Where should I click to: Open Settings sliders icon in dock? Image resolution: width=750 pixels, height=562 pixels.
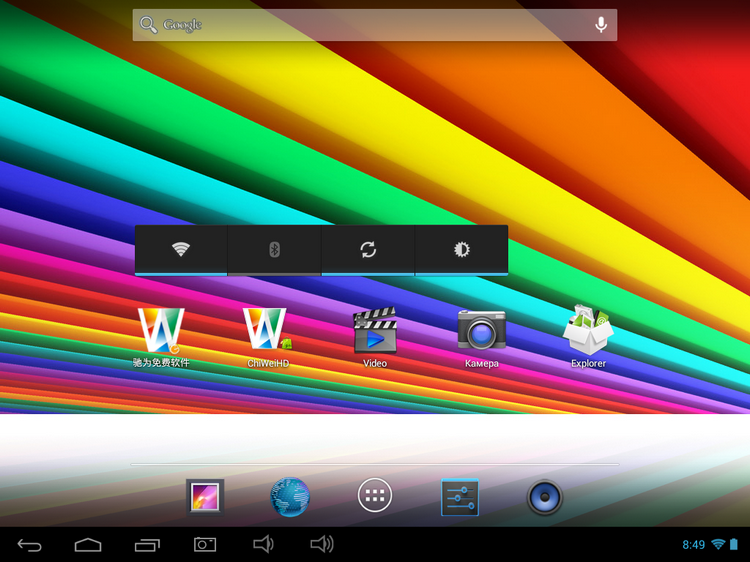pos(460,497)
